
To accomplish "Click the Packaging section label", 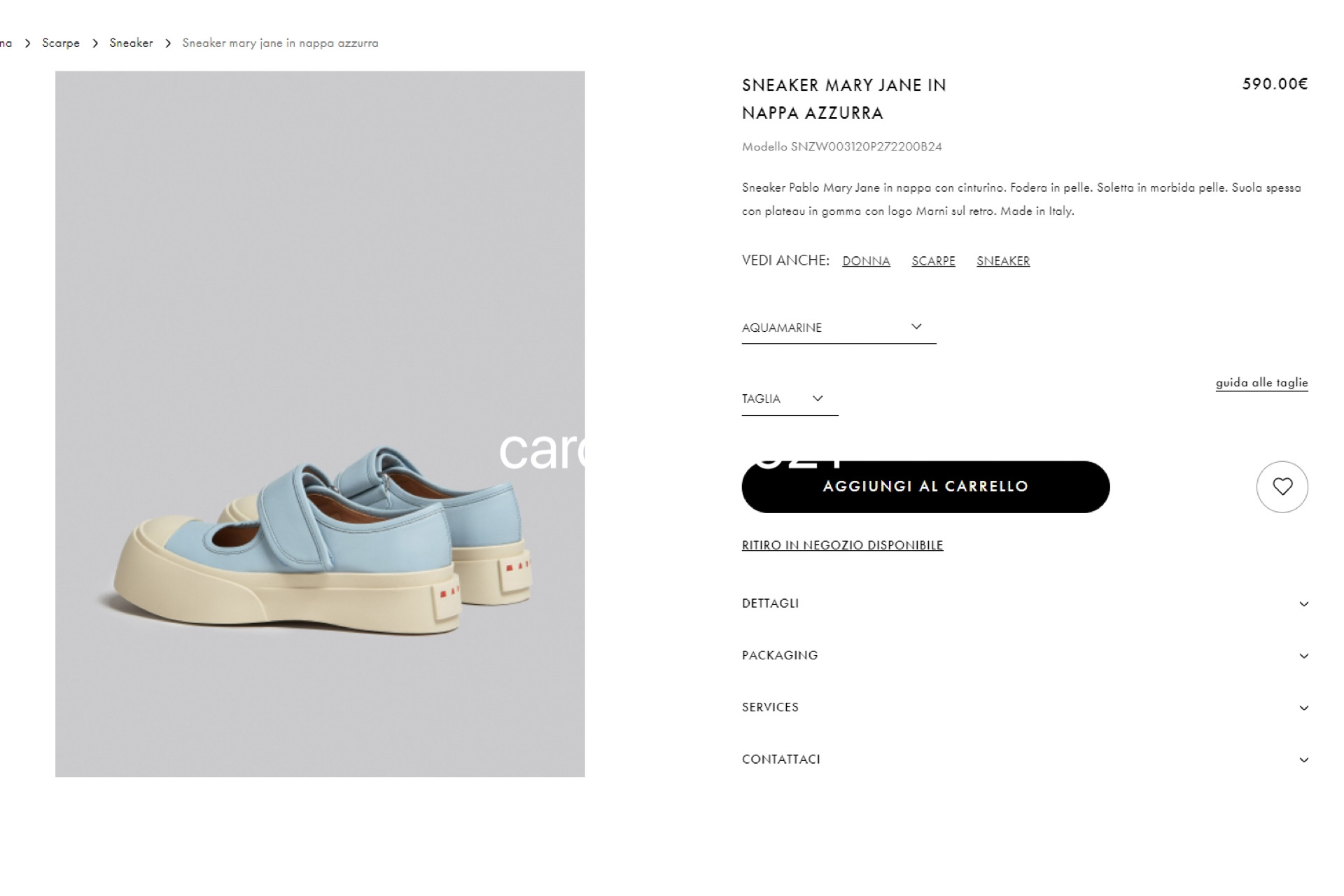I will click(780, 655).
